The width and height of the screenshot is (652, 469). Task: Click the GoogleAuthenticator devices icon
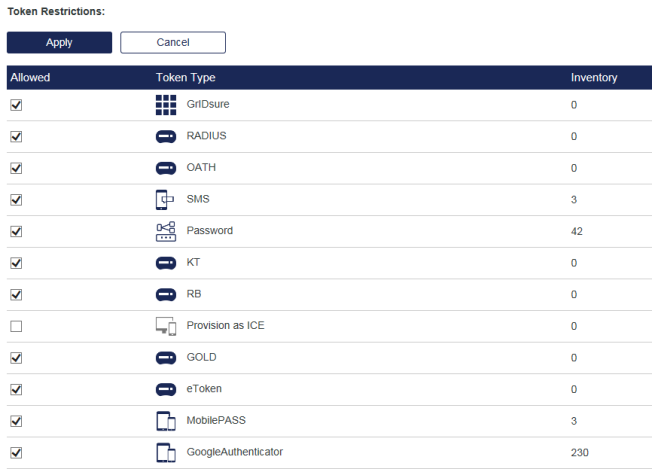[166, 453]
